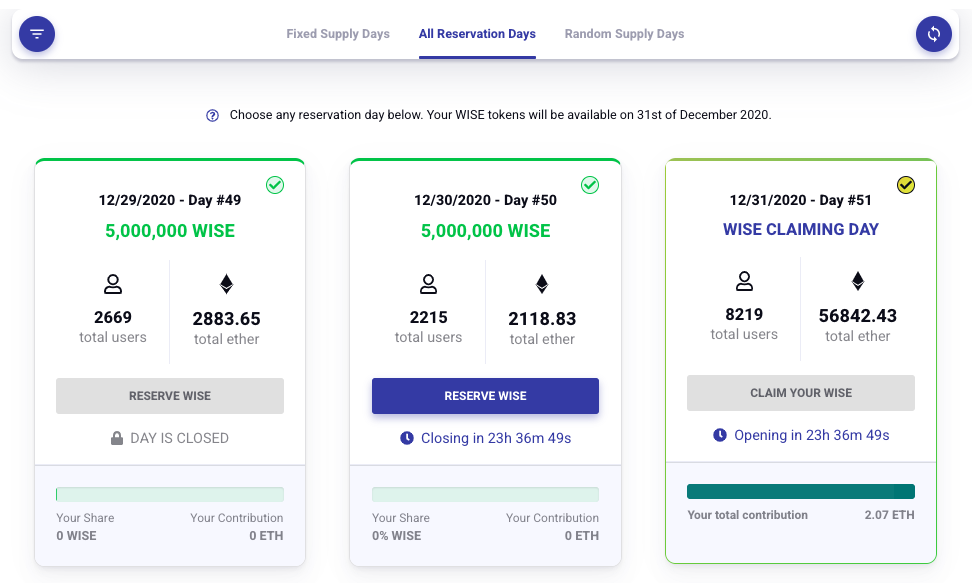The width and height of the screenshot is (972, 583).
Task: Click the teal total contribution progress bar
Action: click(801, 491)
